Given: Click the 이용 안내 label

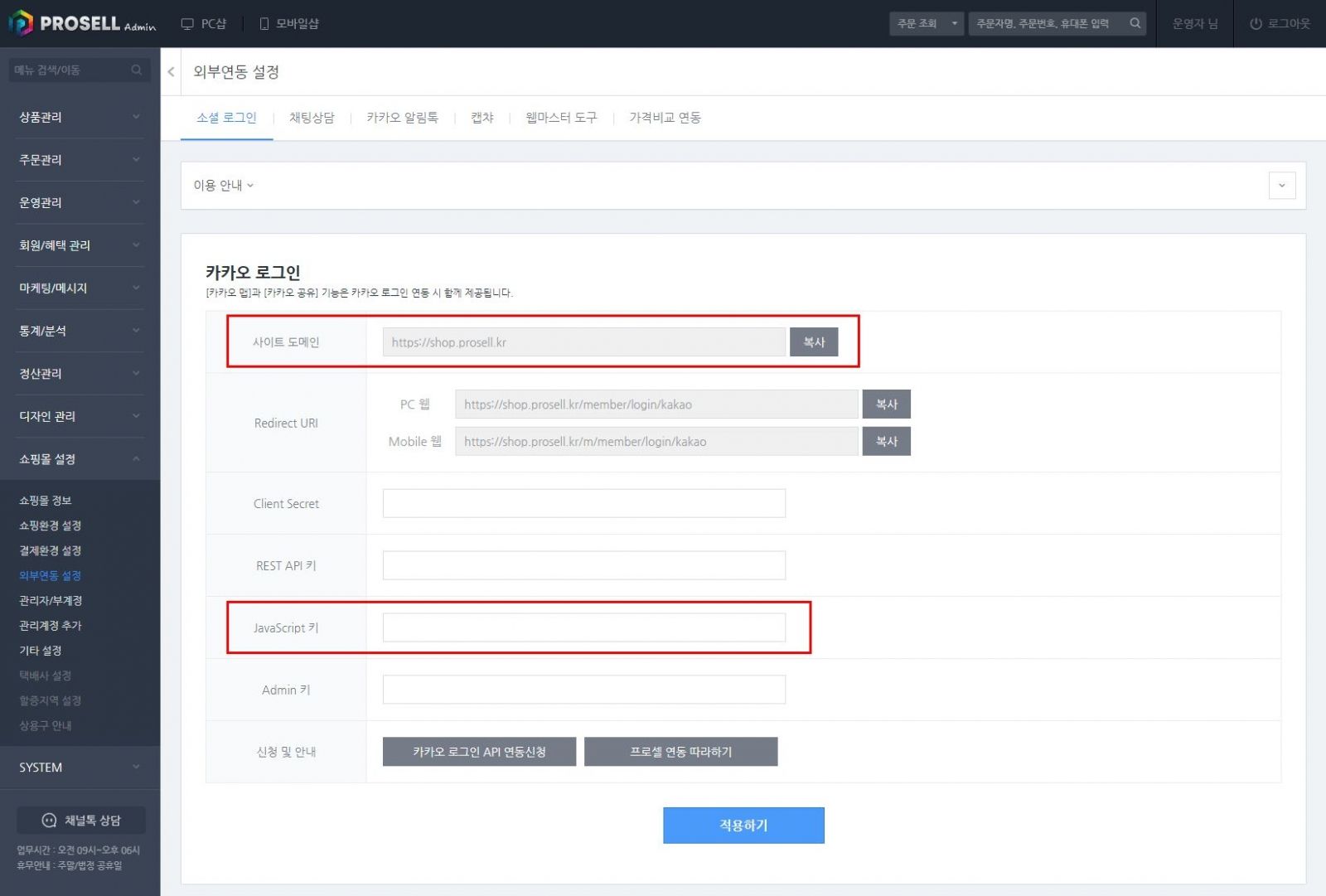Looking at the screenshot, I should (223, 186).
